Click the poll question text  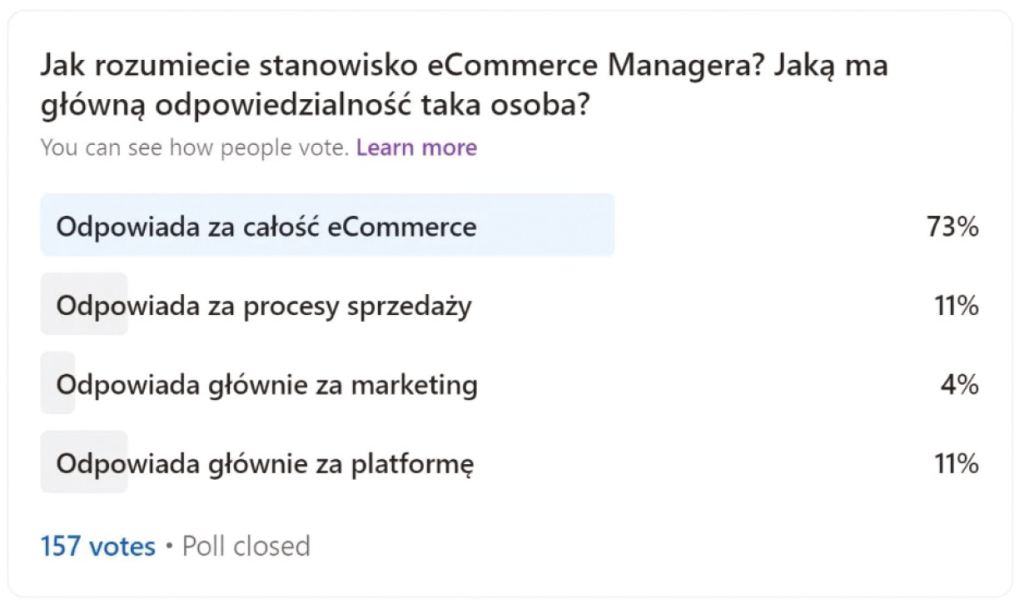[464, 80]
